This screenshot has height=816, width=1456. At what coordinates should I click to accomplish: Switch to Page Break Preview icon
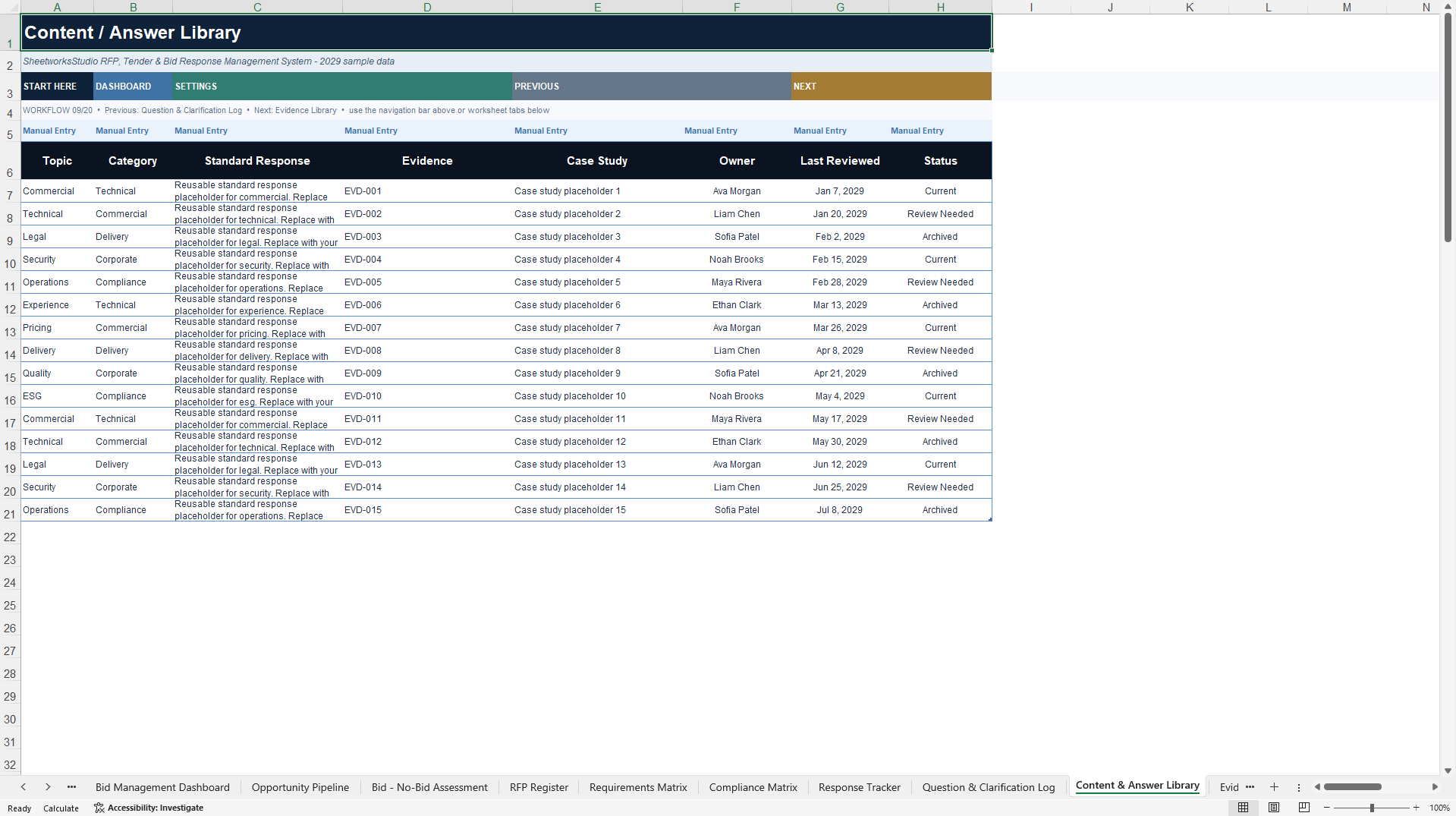[1304, 808]
